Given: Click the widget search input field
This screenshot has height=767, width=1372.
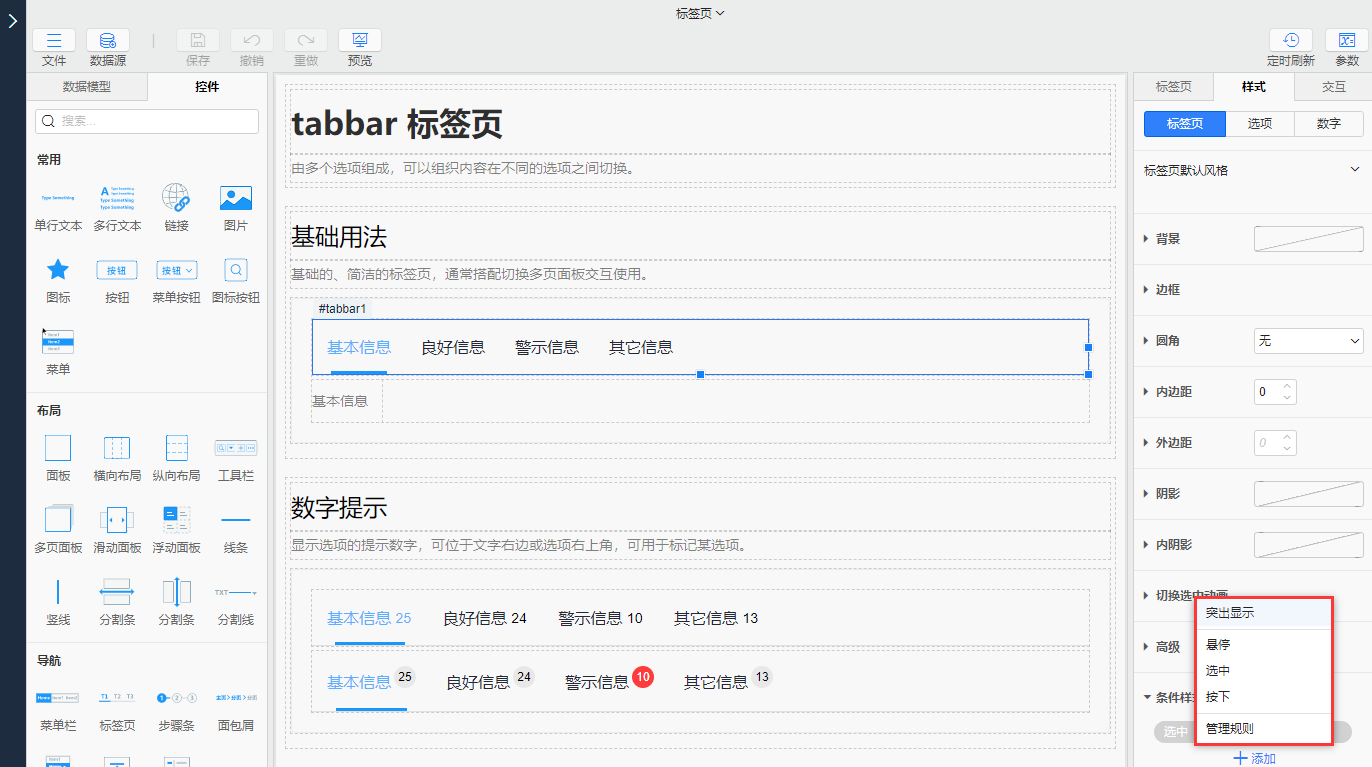Looking at the screenshot, I should point(147,121).
